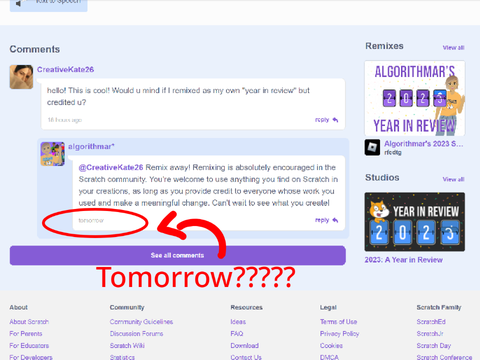480x360 pixels.
Task: Open Download footer link
Action: (x=245, y=346)
